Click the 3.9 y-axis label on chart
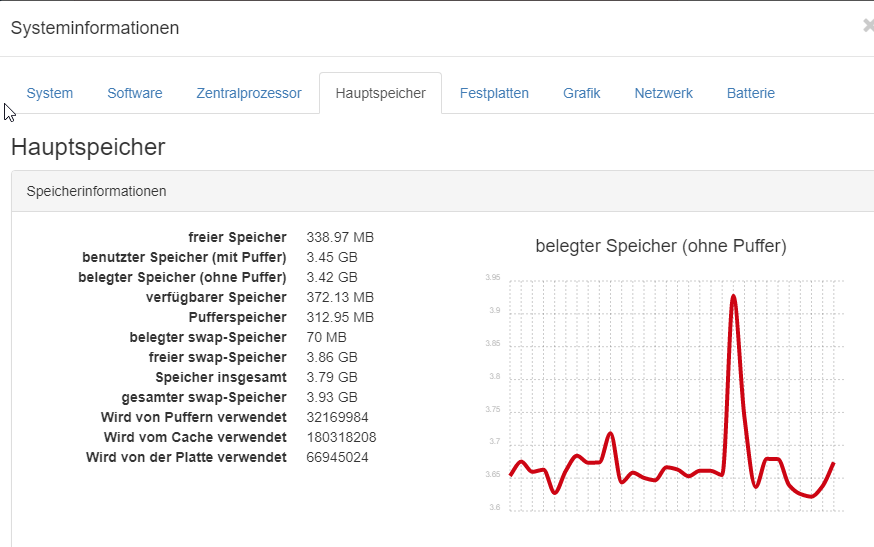 tap(493, 311)
